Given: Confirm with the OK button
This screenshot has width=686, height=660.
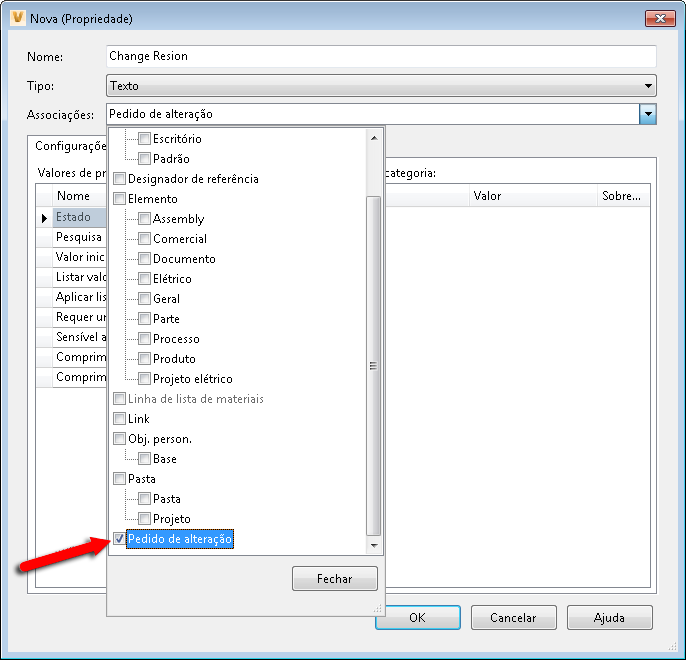Looking at the screenshot, I should point(417,618).
